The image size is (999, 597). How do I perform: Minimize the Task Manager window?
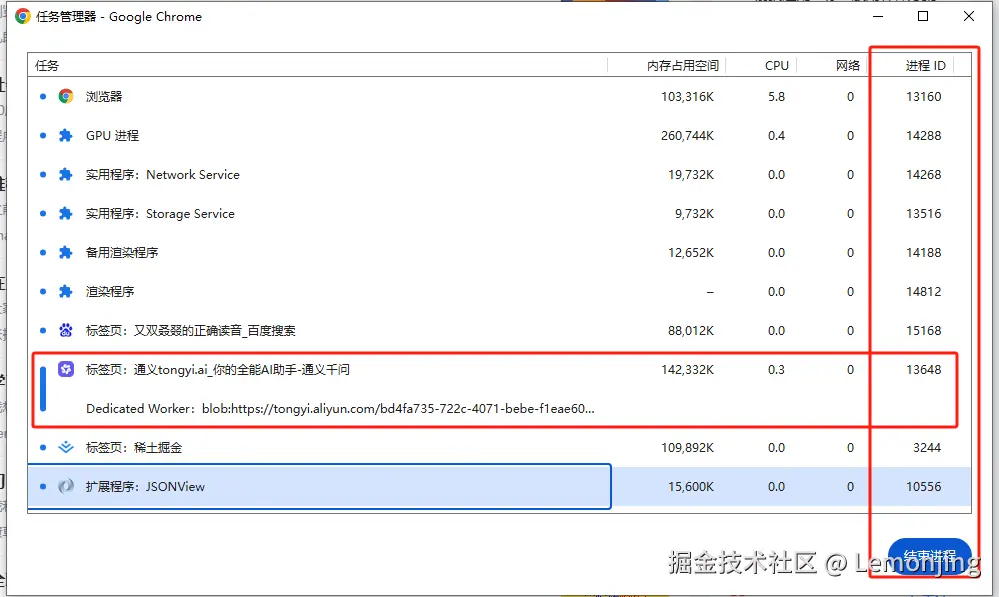(878, 16)
